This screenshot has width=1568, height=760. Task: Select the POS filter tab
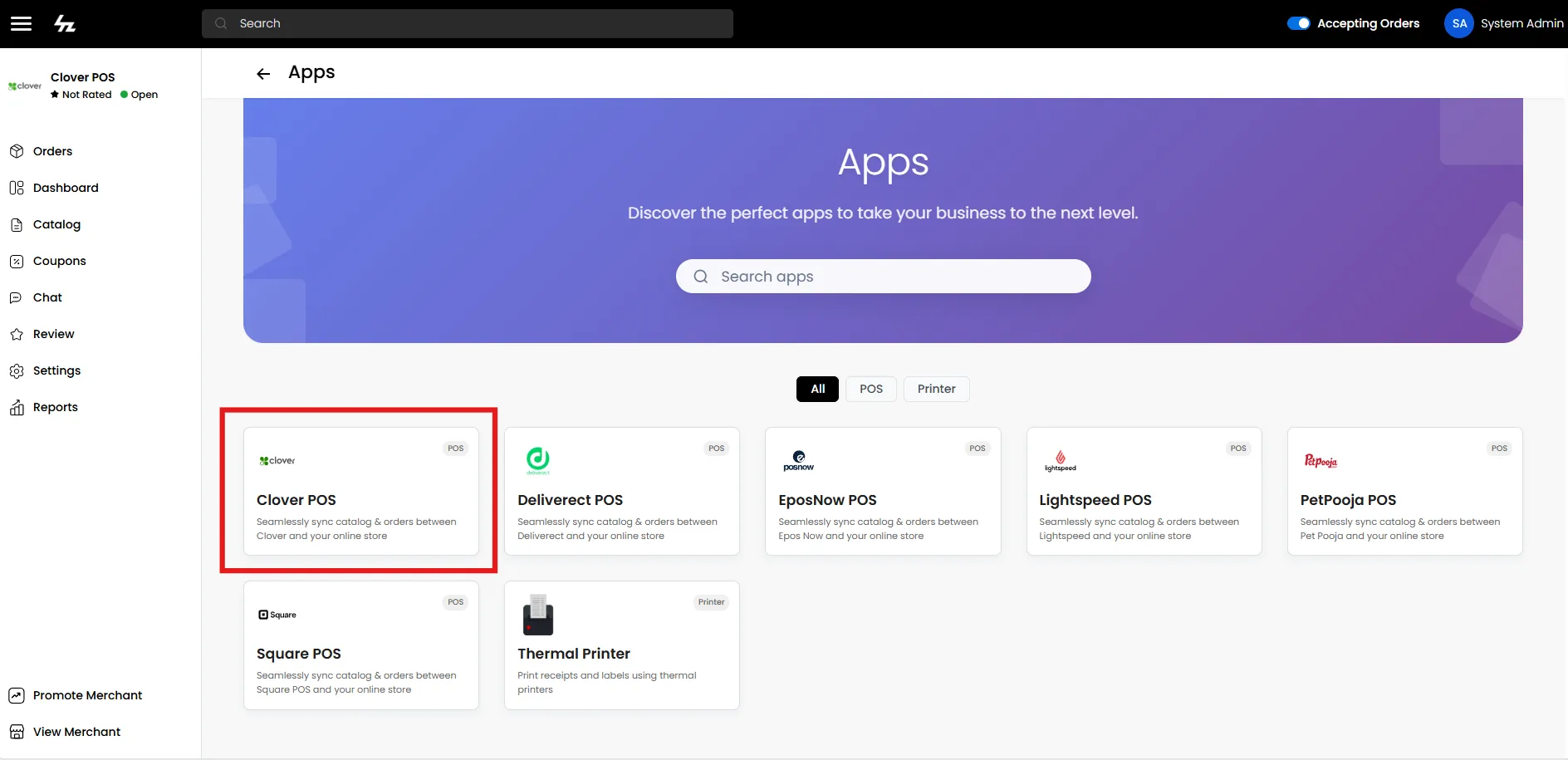pyautogui.click(x=871, y=389)
